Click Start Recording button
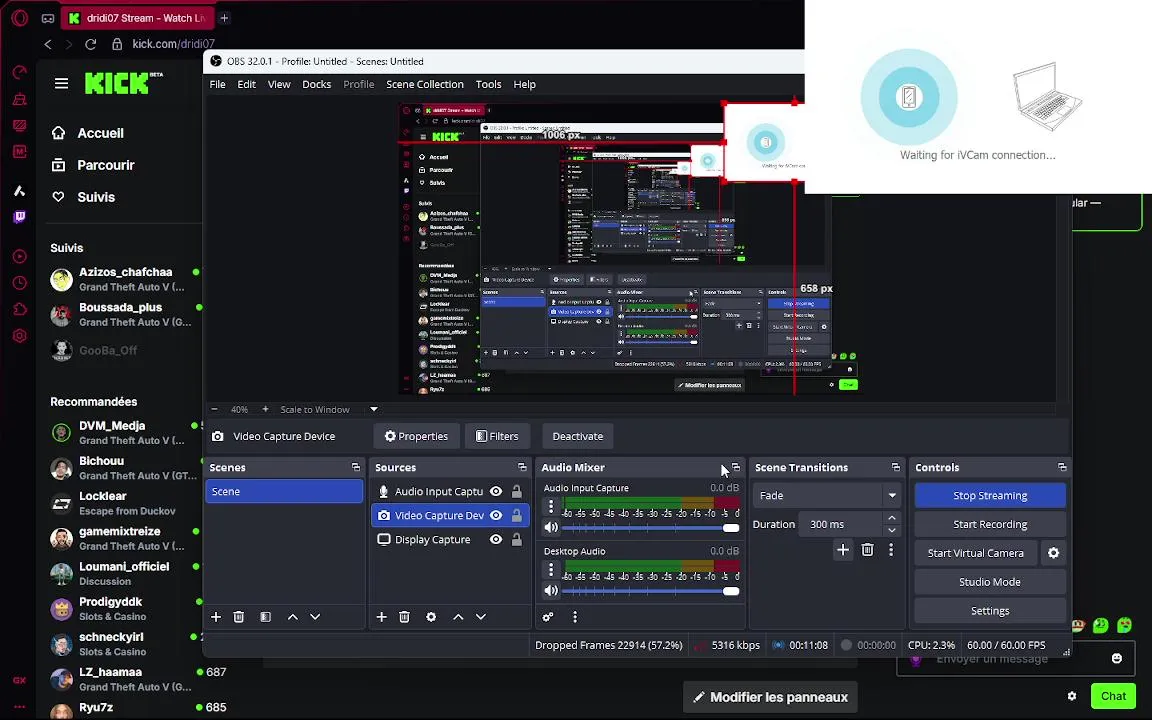Image resolution: width=1152 pixels, height=720 pixels. [x=990, y=525]
